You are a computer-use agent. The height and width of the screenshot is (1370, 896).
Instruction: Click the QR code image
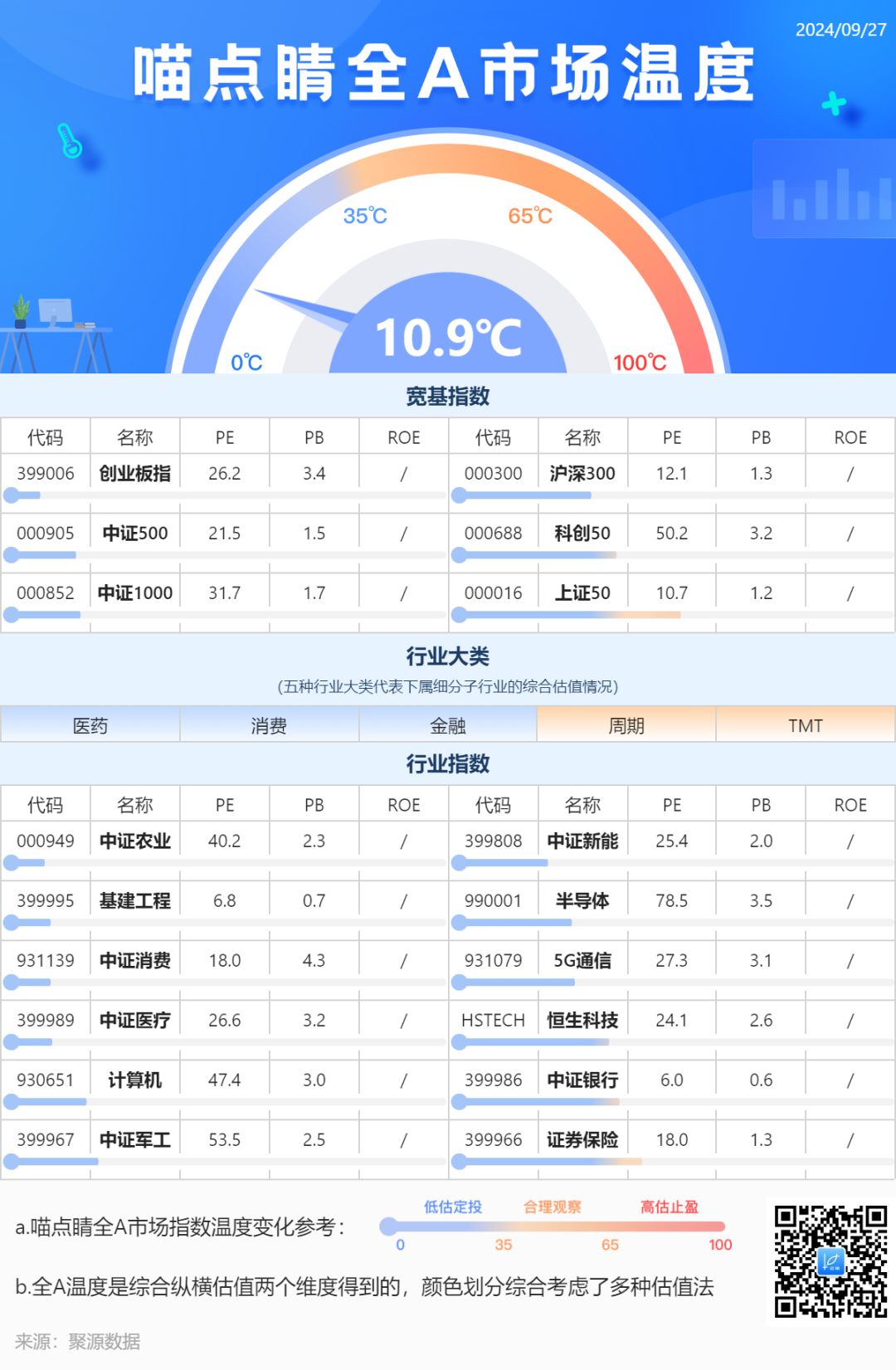coord(830,1262)
